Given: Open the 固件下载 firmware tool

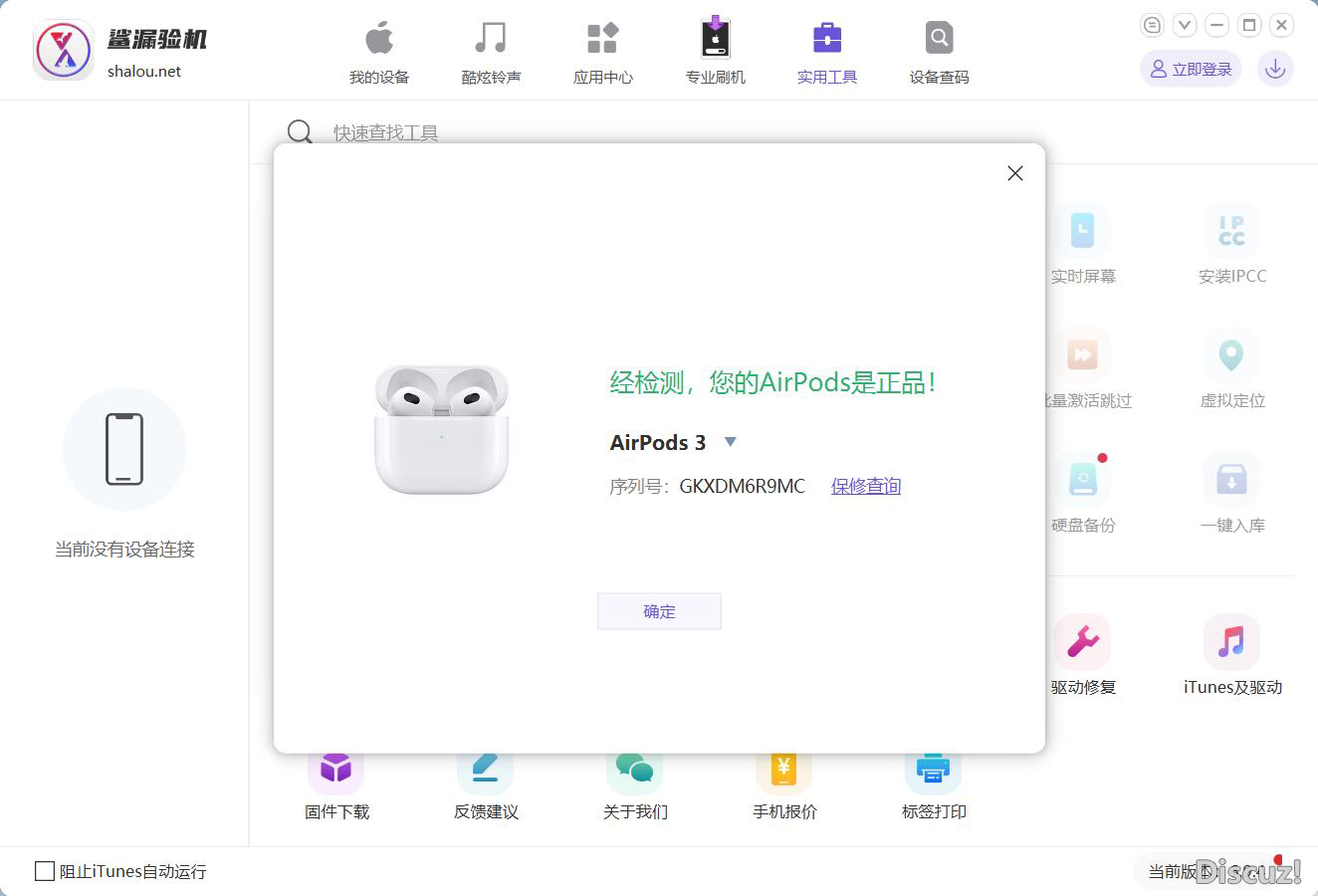Looking at the screenshot, I should [336, 786].
